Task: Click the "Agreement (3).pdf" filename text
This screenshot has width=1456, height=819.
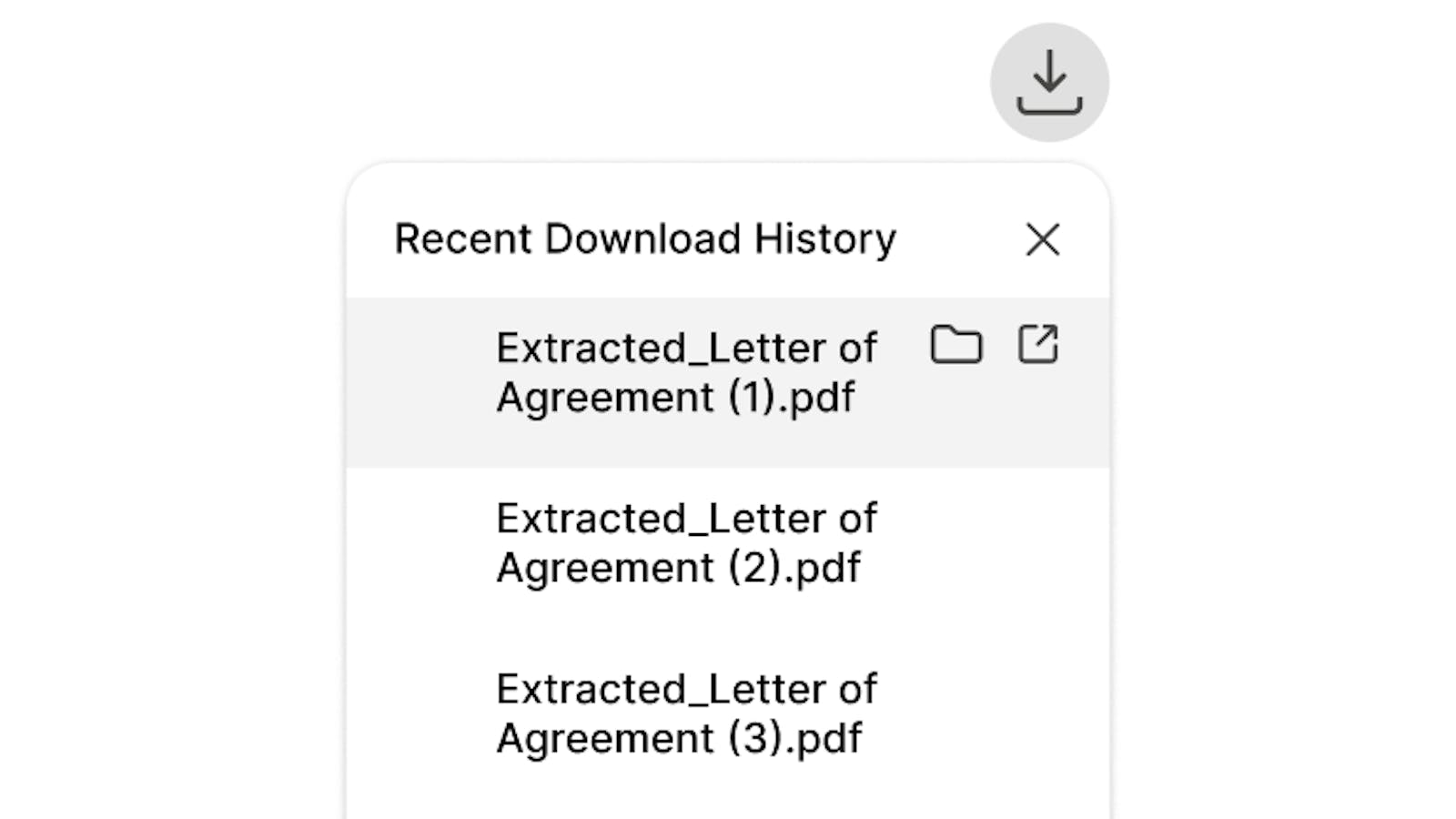Action: tap(678, 738)
